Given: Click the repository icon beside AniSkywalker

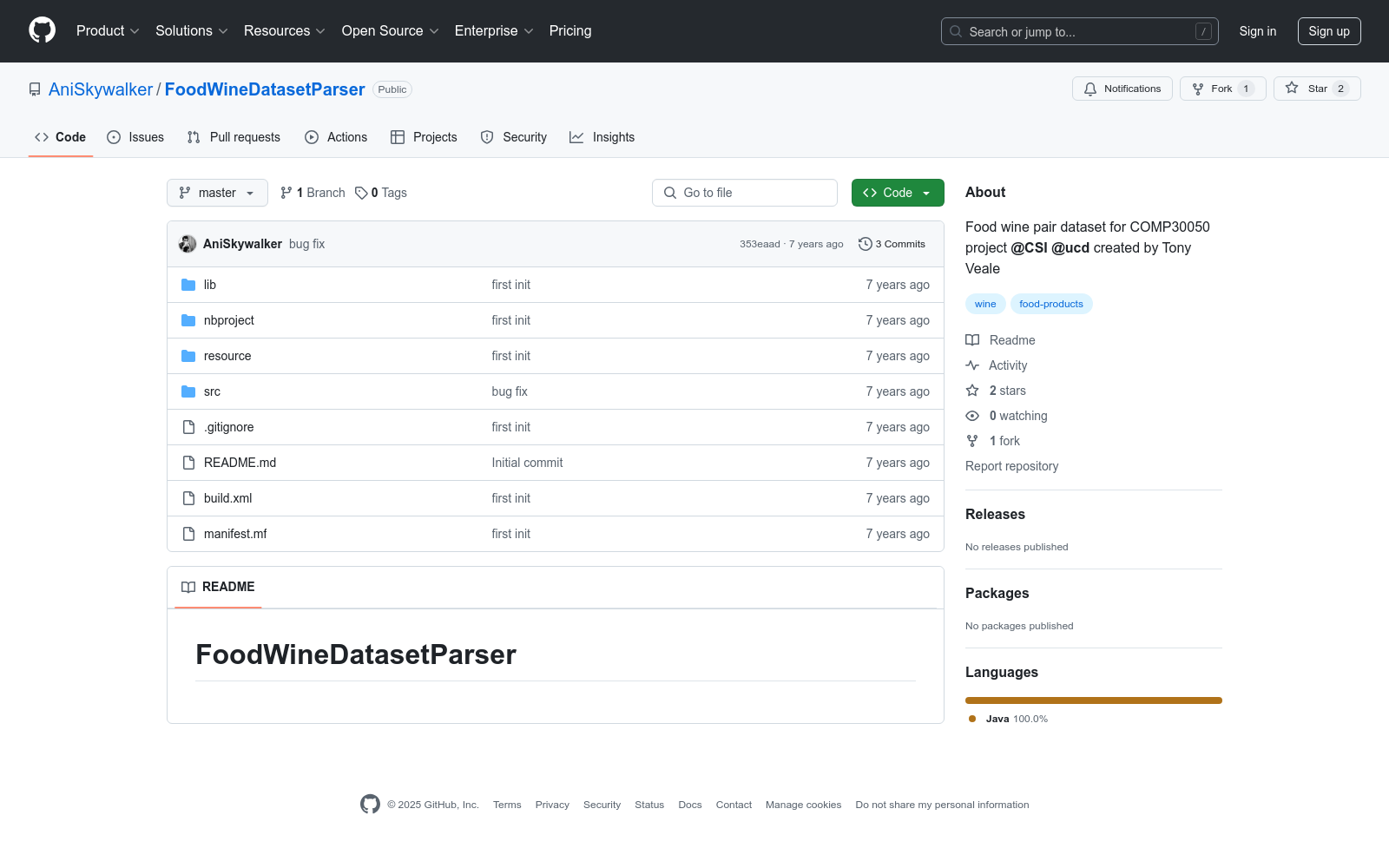Looking at the screenshot, I should (35, 89).
